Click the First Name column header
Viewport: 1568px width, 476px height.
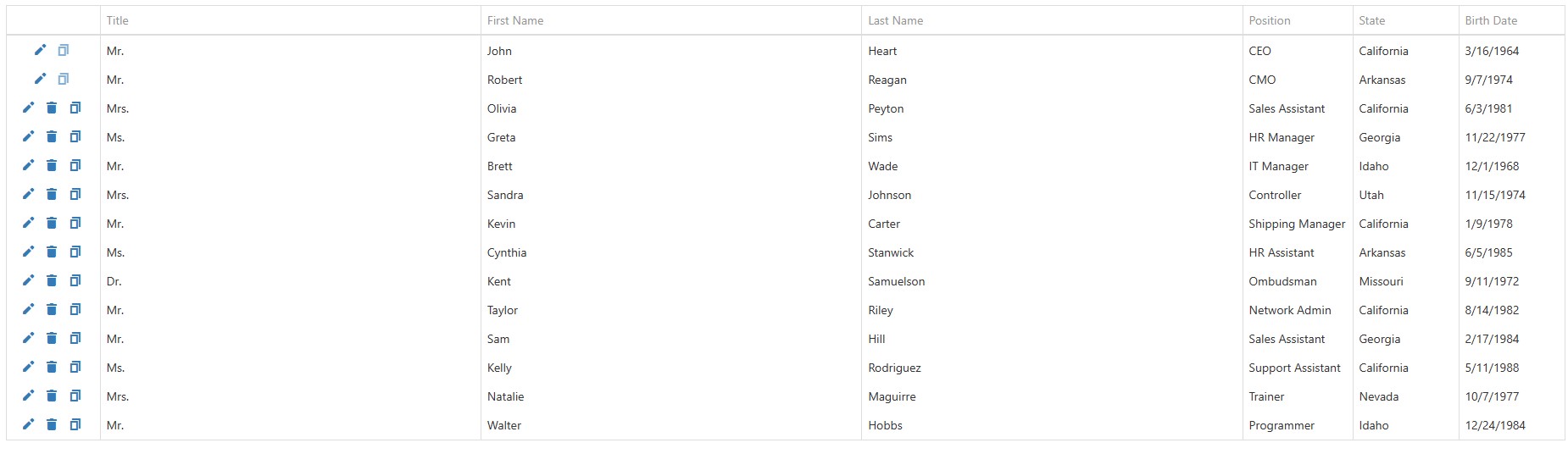[515, 20]
